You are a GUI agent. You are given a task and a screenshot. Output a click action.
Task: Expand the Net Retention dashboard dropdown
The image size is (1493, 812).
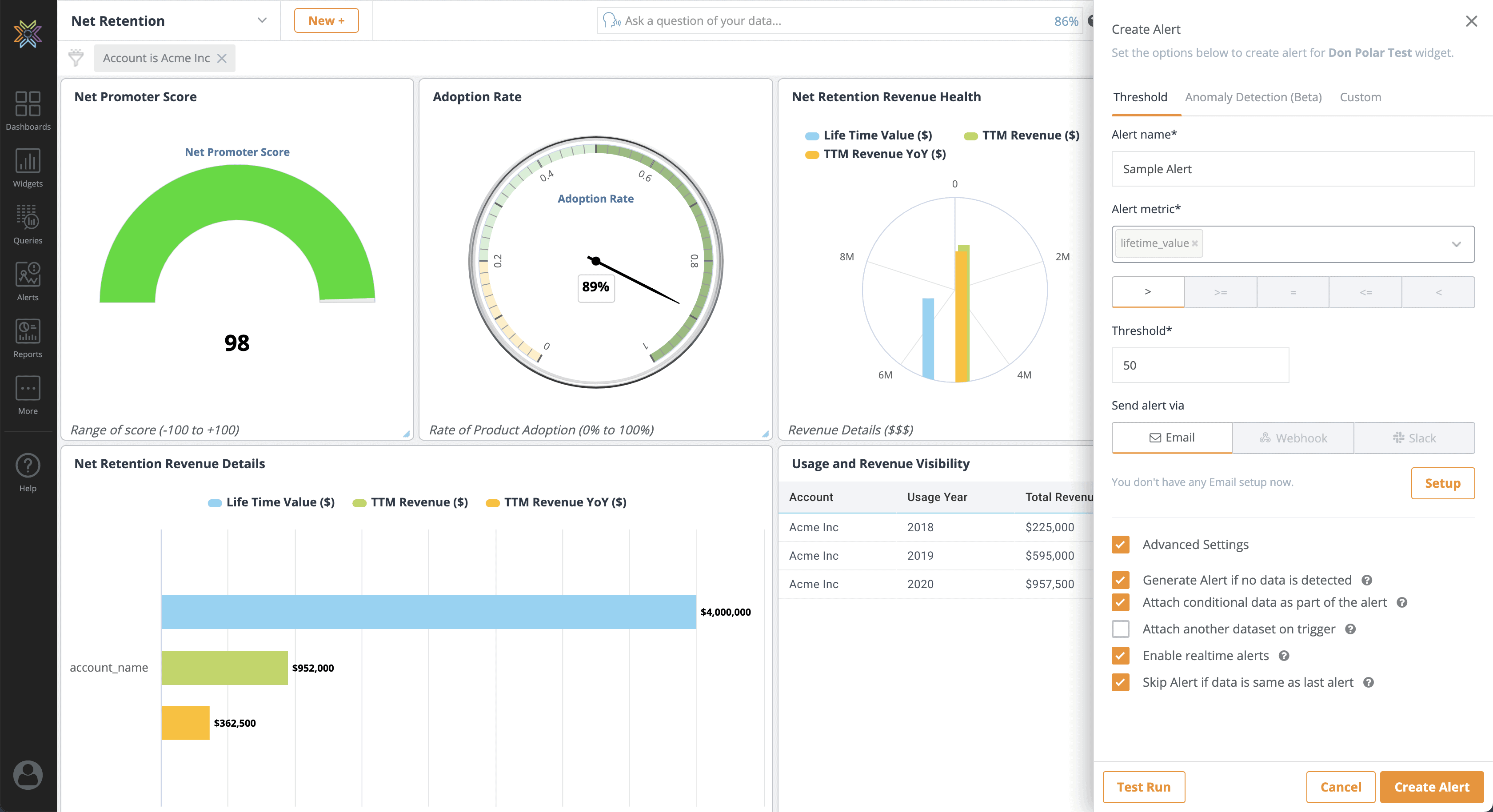pyautogui.click(x=261, y=20)
